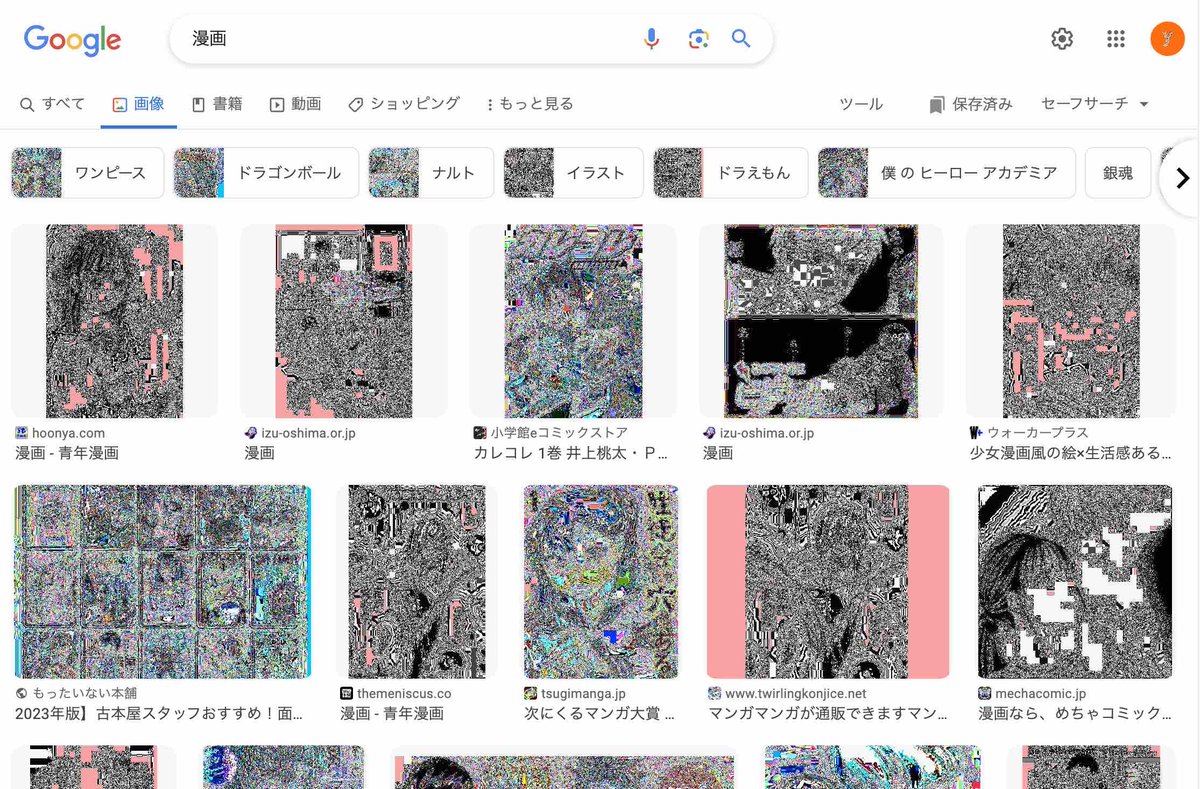Open 保存済み saved items
Viewport: 1200px width, 789px height.
pyautogui.click(x=970, y=104)
